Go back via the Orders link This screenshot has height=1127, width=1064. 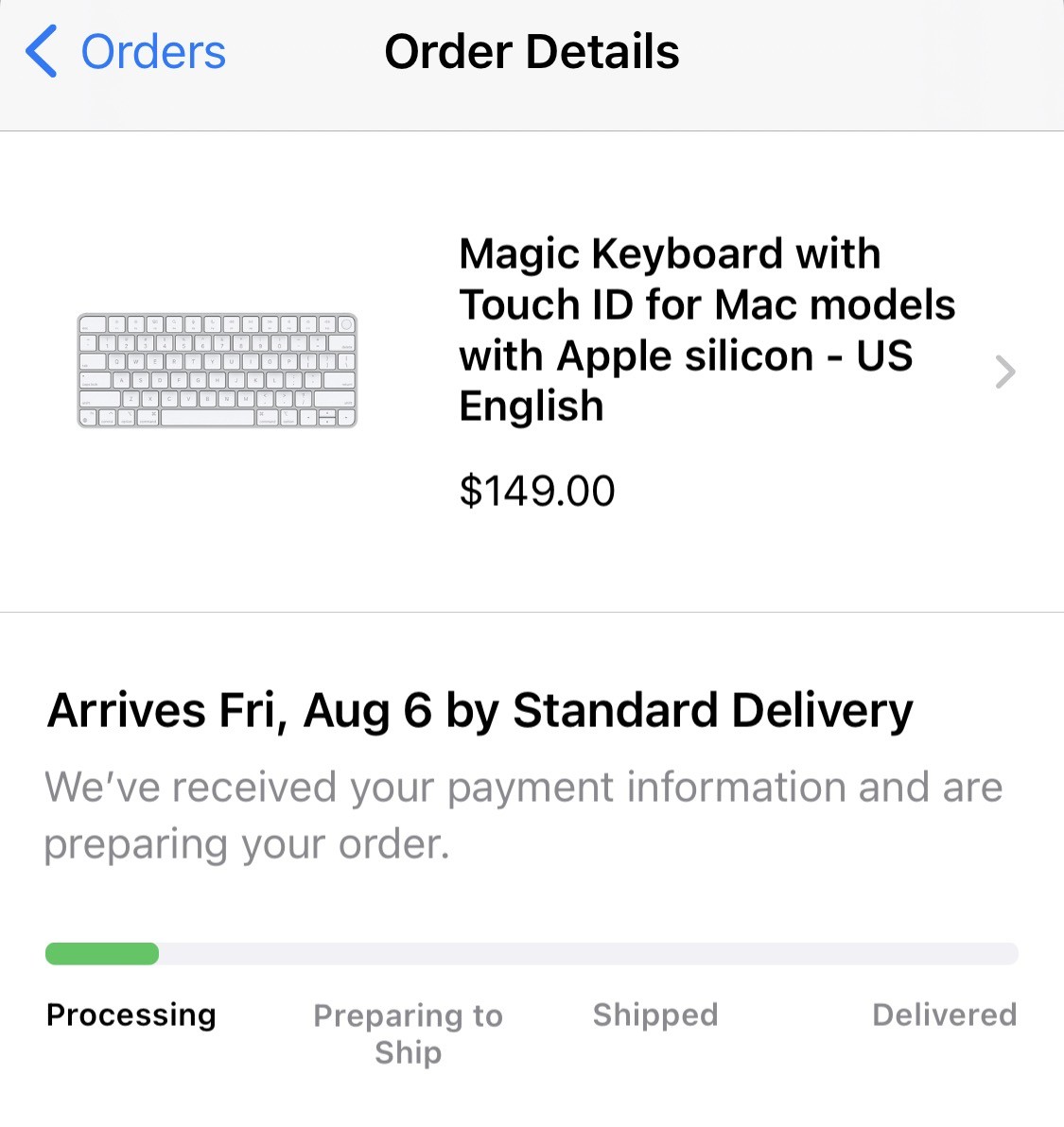(x=153, y=51)
